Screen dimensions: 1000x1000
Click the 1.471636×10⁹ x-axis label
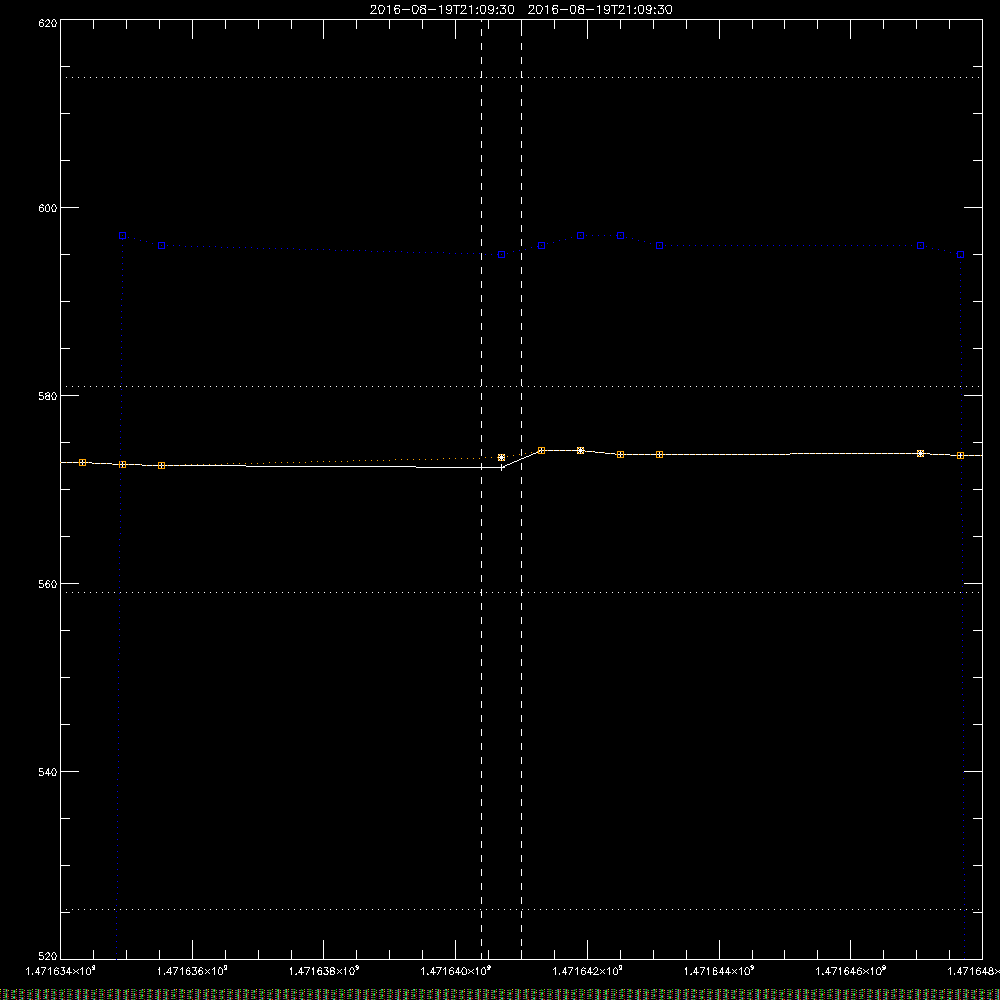point(192,971)
